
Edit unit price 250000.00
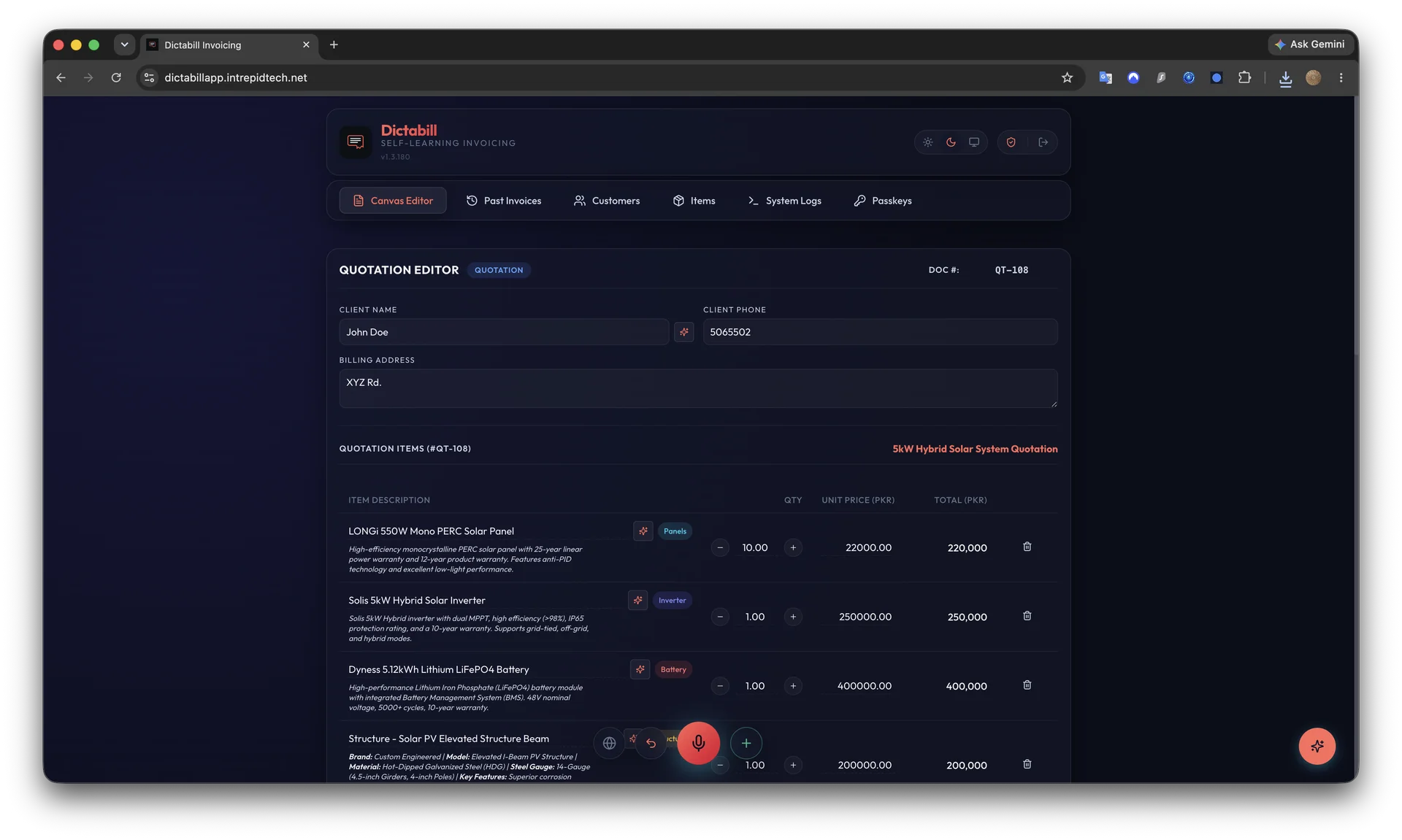pyautogui.click(x=865, y=617)
